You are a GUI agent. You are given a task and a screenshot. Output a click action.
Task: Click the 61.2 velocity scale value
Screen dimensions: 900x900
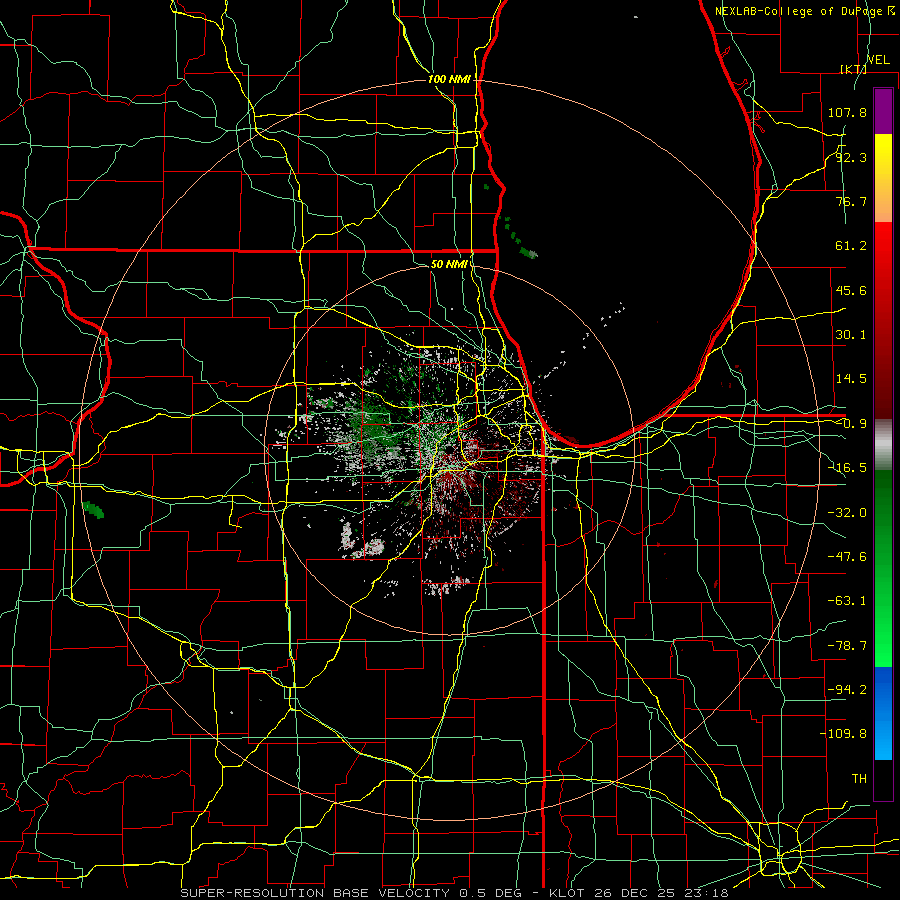click(x=851, y=246)
